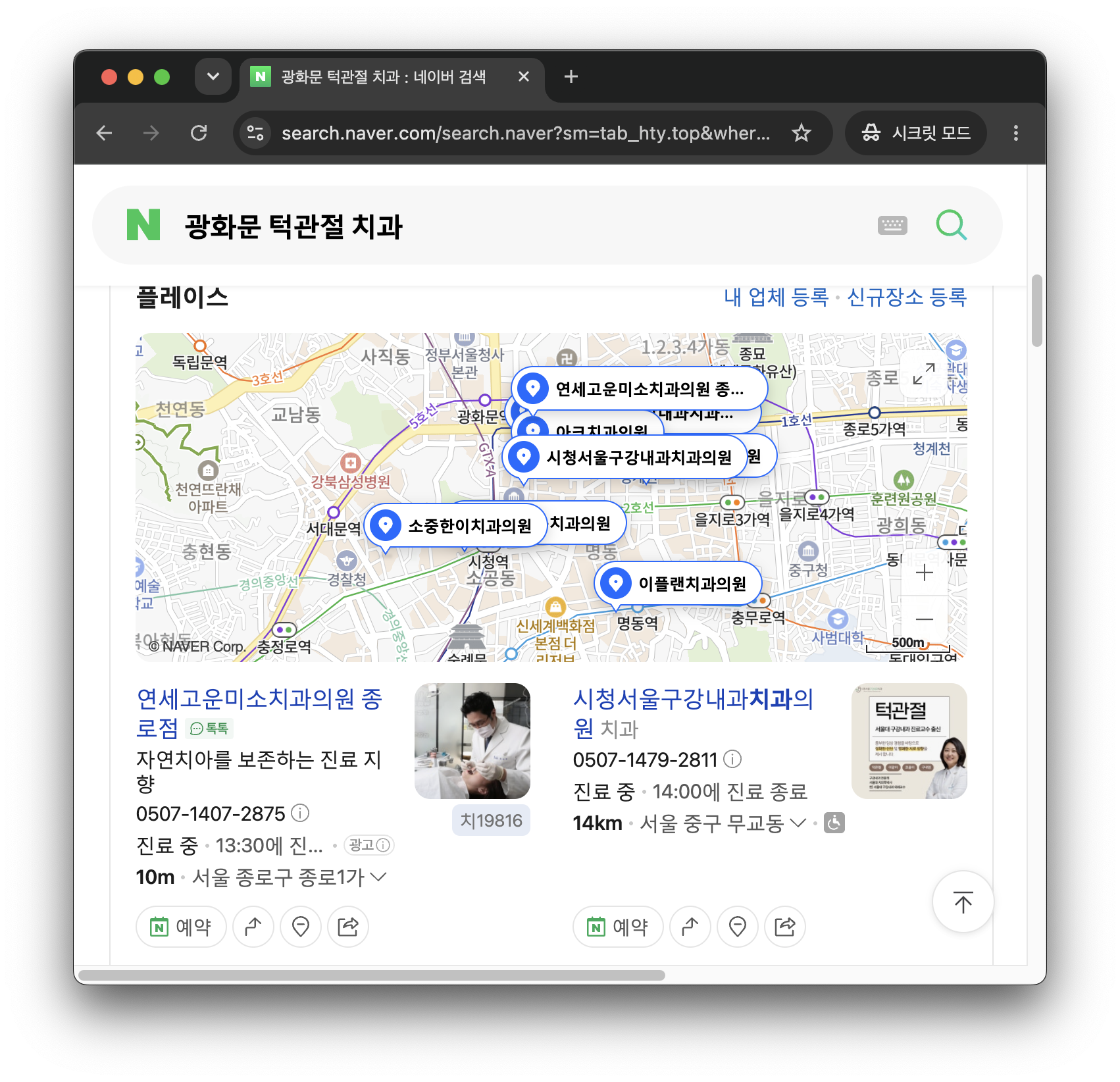Image resolution: width=1120 pixels, height=1082 pixels.
Task: Save the 연세고운미소치과의원 place pin
Action: point(301,927)
